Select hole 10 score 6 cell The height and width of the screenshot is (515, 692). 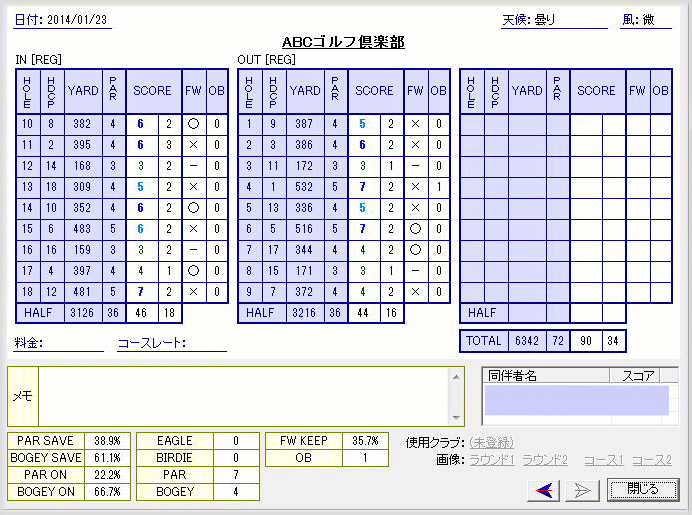click(x=142, y=124)
